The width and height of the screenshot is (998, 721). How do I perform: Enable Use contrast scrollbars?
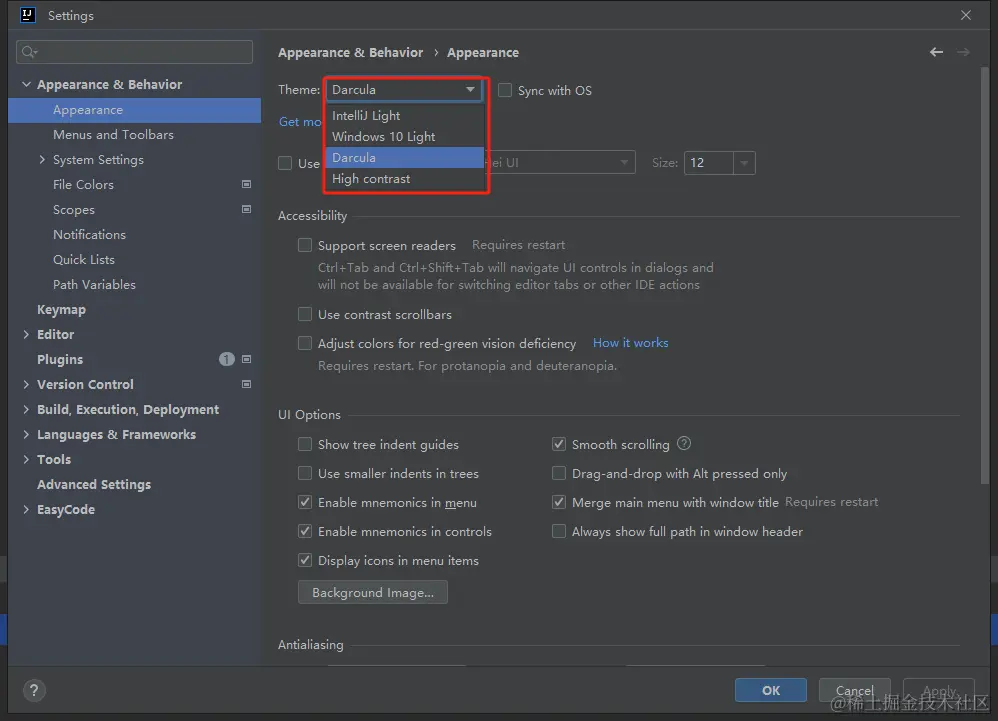[305, 314]
